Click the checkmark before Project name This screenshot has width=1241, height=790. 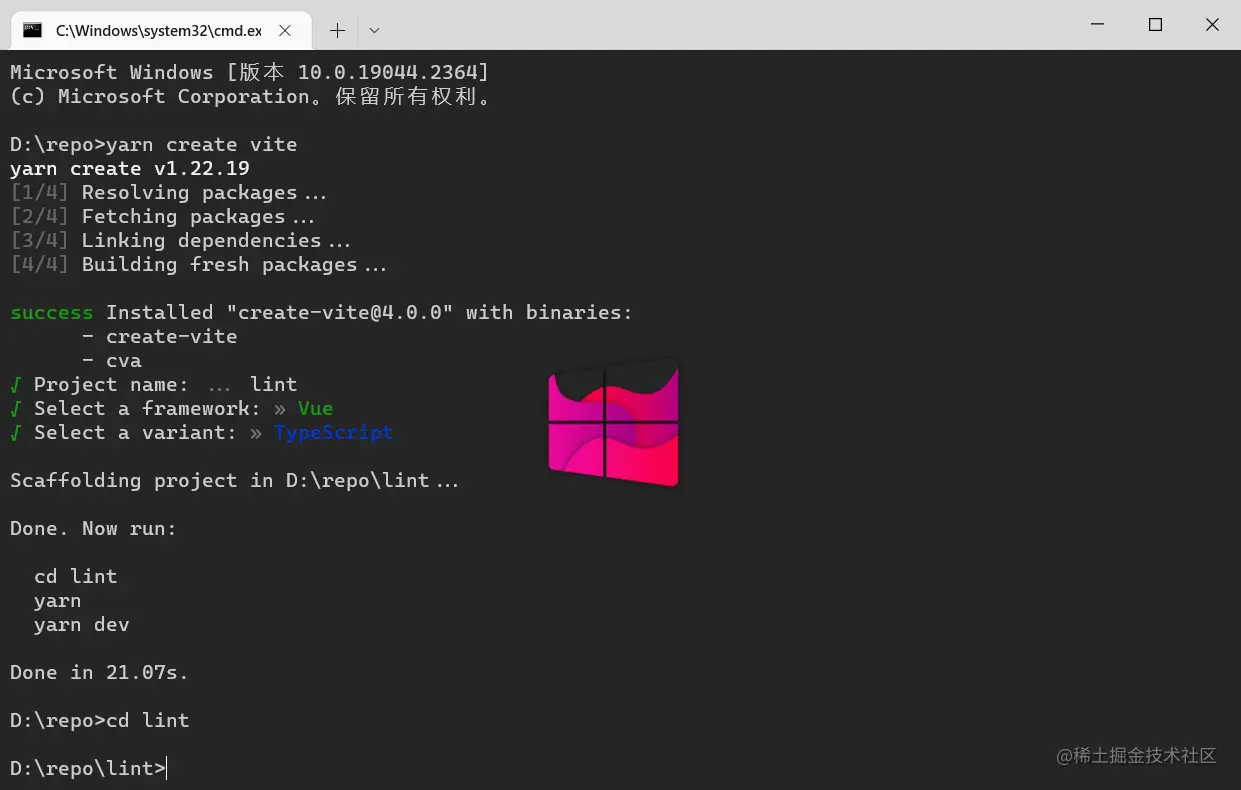coord(14,384)
